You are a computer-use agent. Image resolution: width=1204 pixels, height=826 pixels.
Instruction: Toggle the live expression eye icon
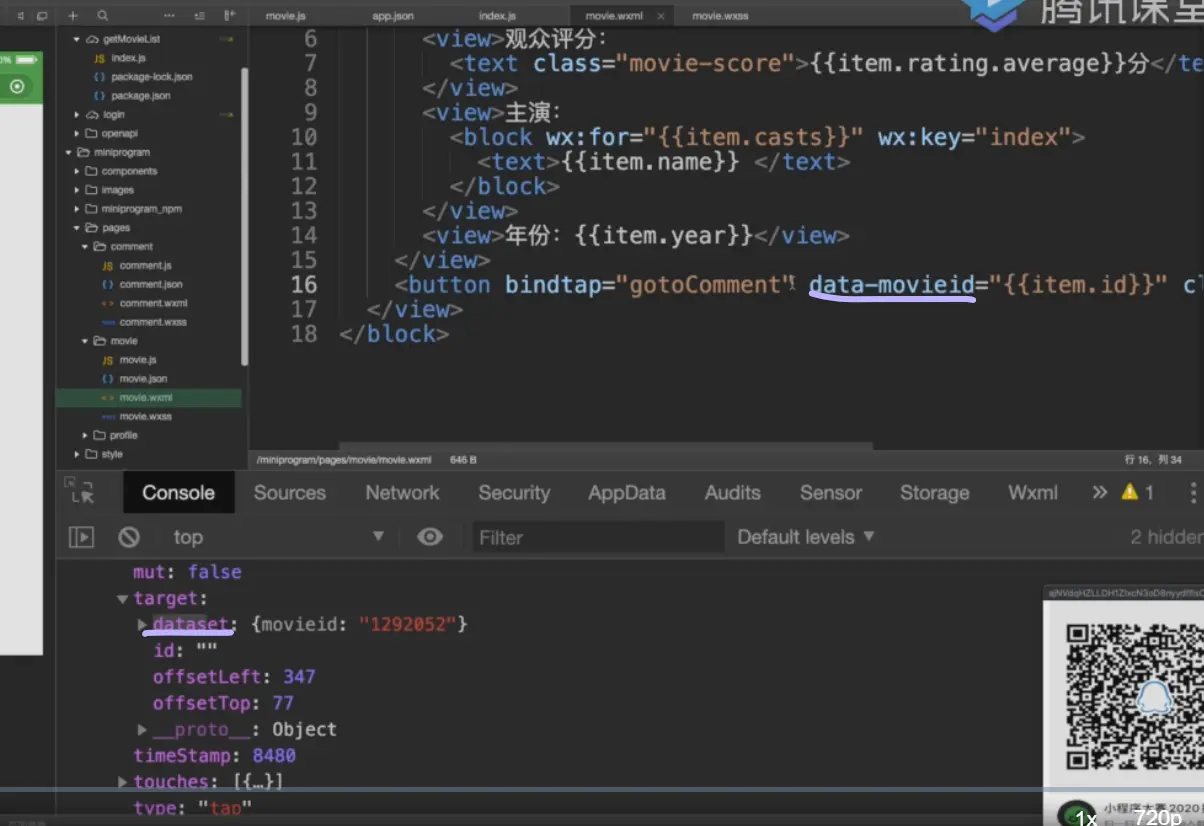click(x=430, y=537)
